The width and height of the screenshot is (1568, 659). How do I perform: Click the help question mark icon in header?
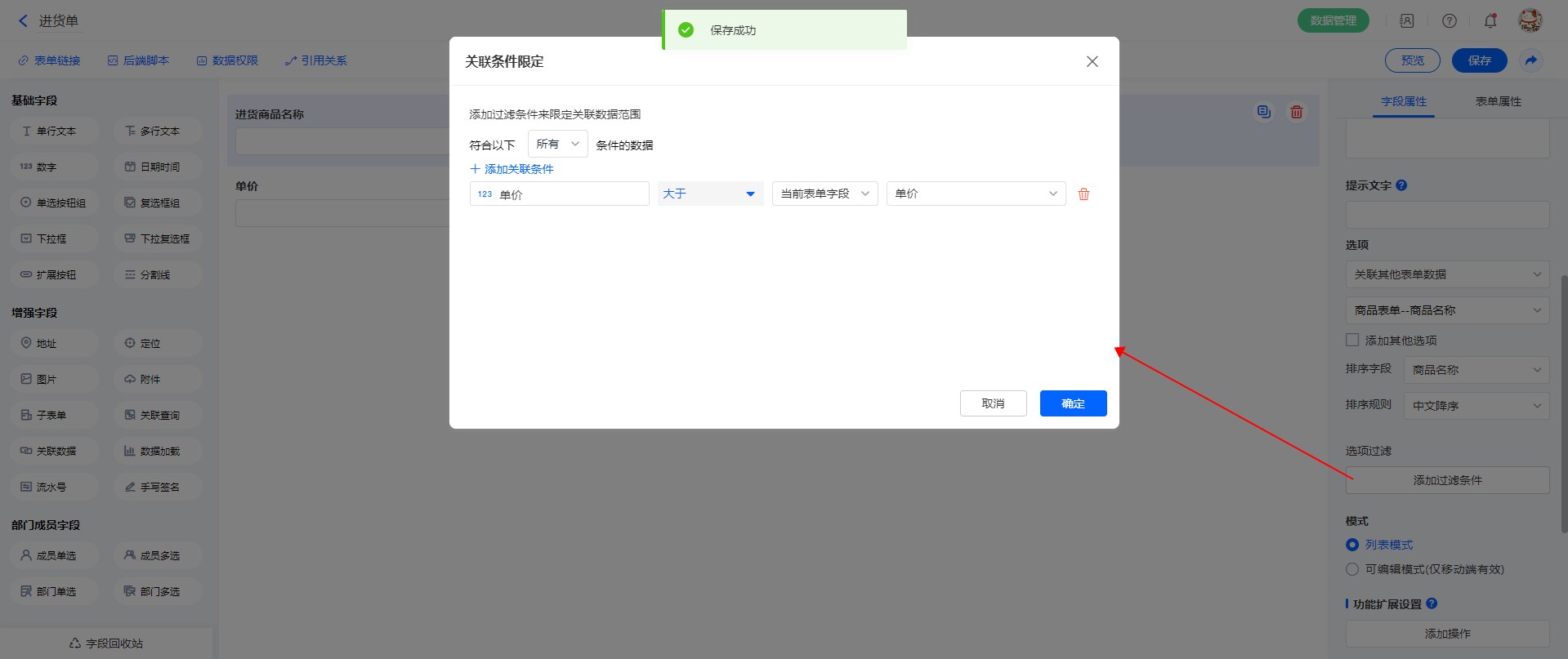coord(1449,21)
